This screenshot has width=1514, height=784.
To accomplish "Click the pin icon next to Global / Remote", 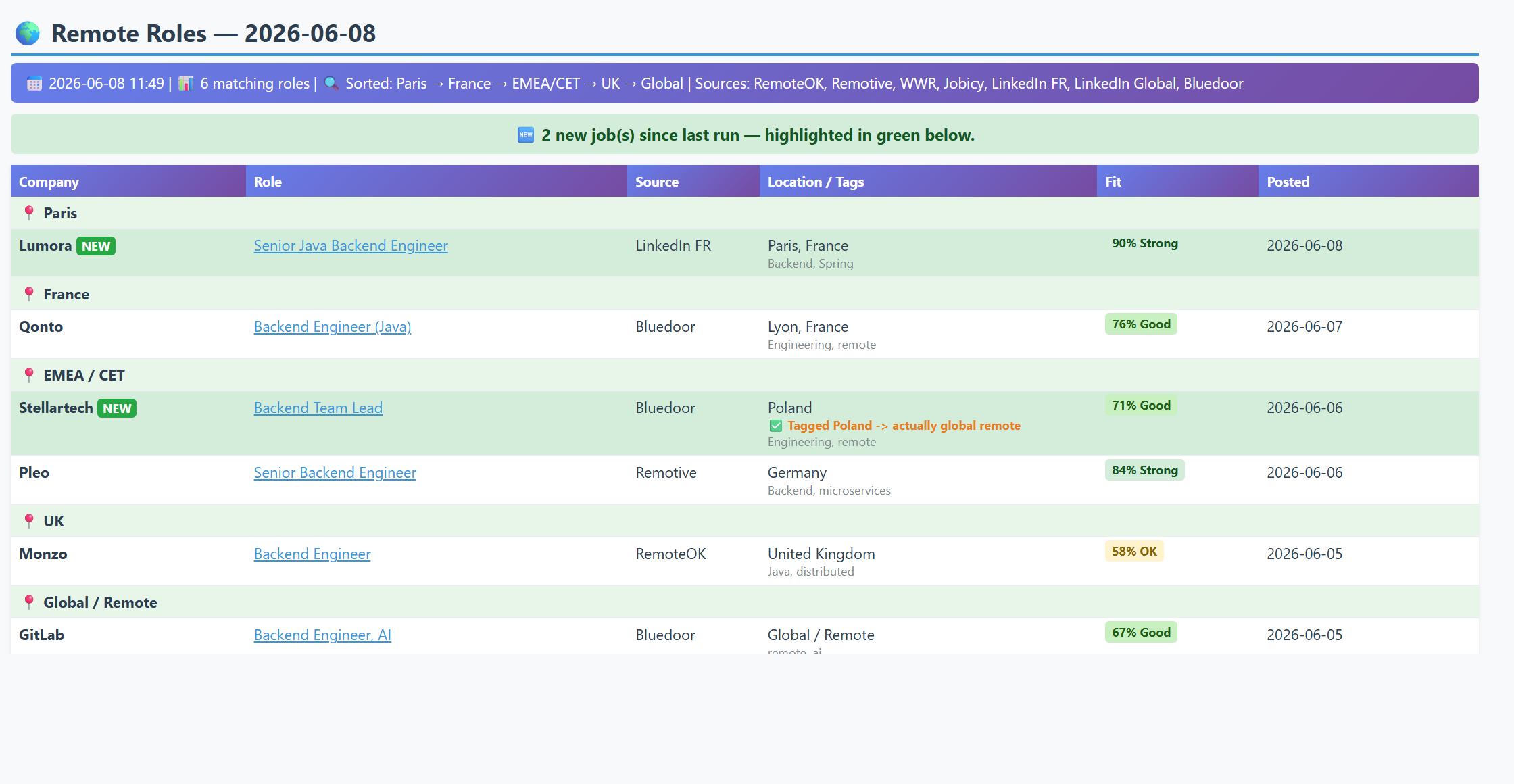I will click(x=29, y=602).
